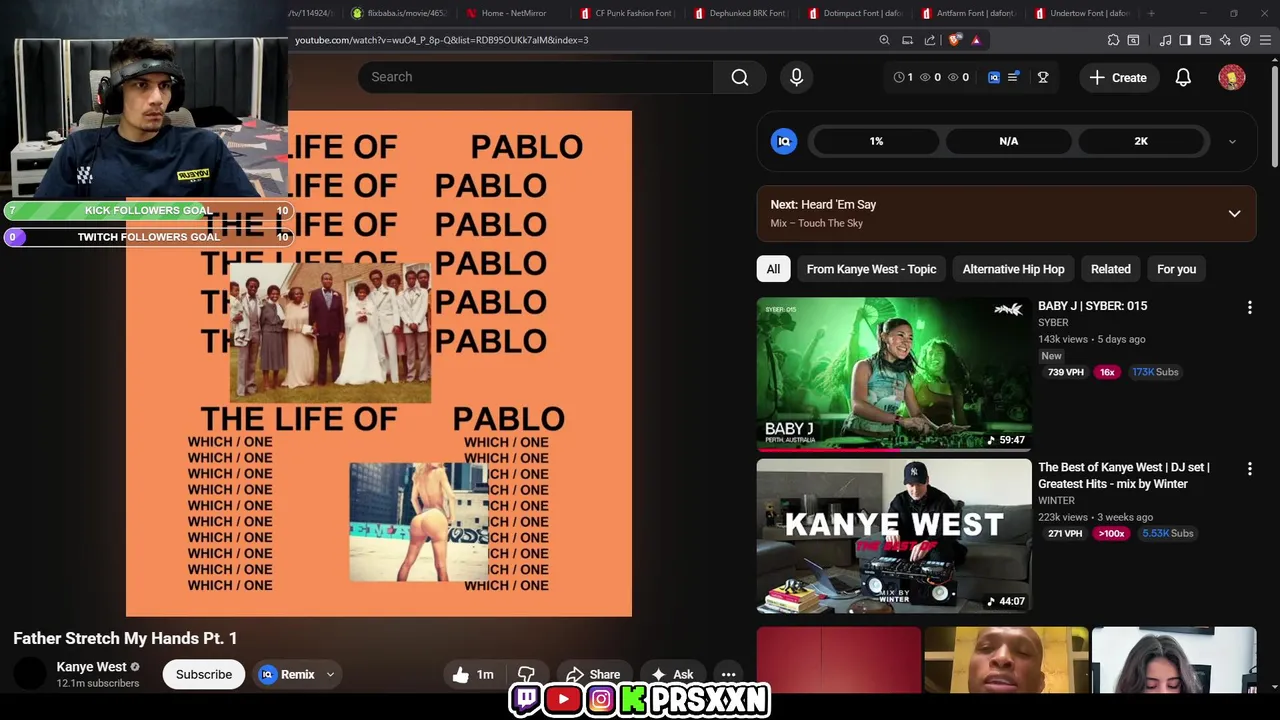Open The Best of Kanye West DJ set title

pyautogui.click(x=1124, y=475)
